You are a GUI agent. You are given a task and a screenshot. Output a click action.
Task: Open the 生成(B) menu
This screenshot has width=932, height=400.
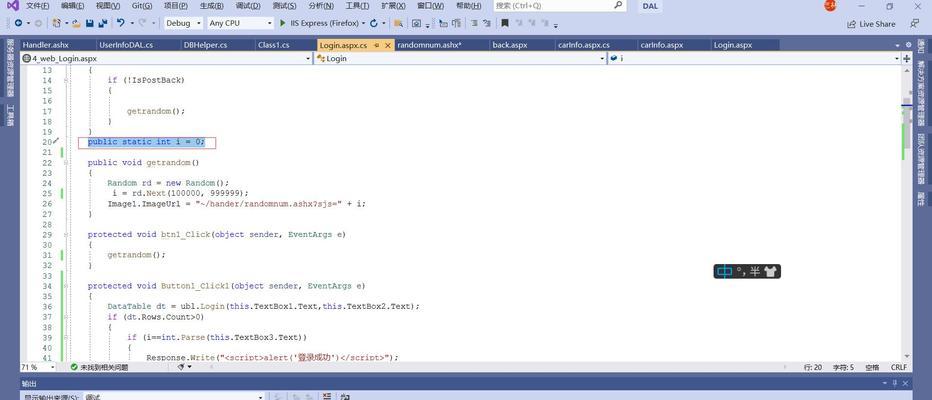coord(212,5)
